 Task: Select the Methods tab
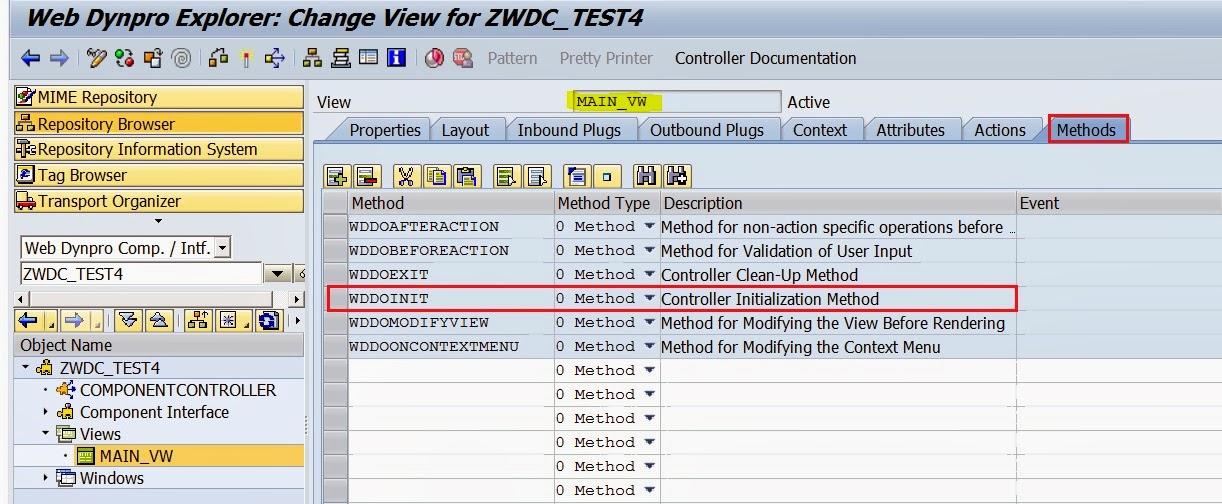1087,130
